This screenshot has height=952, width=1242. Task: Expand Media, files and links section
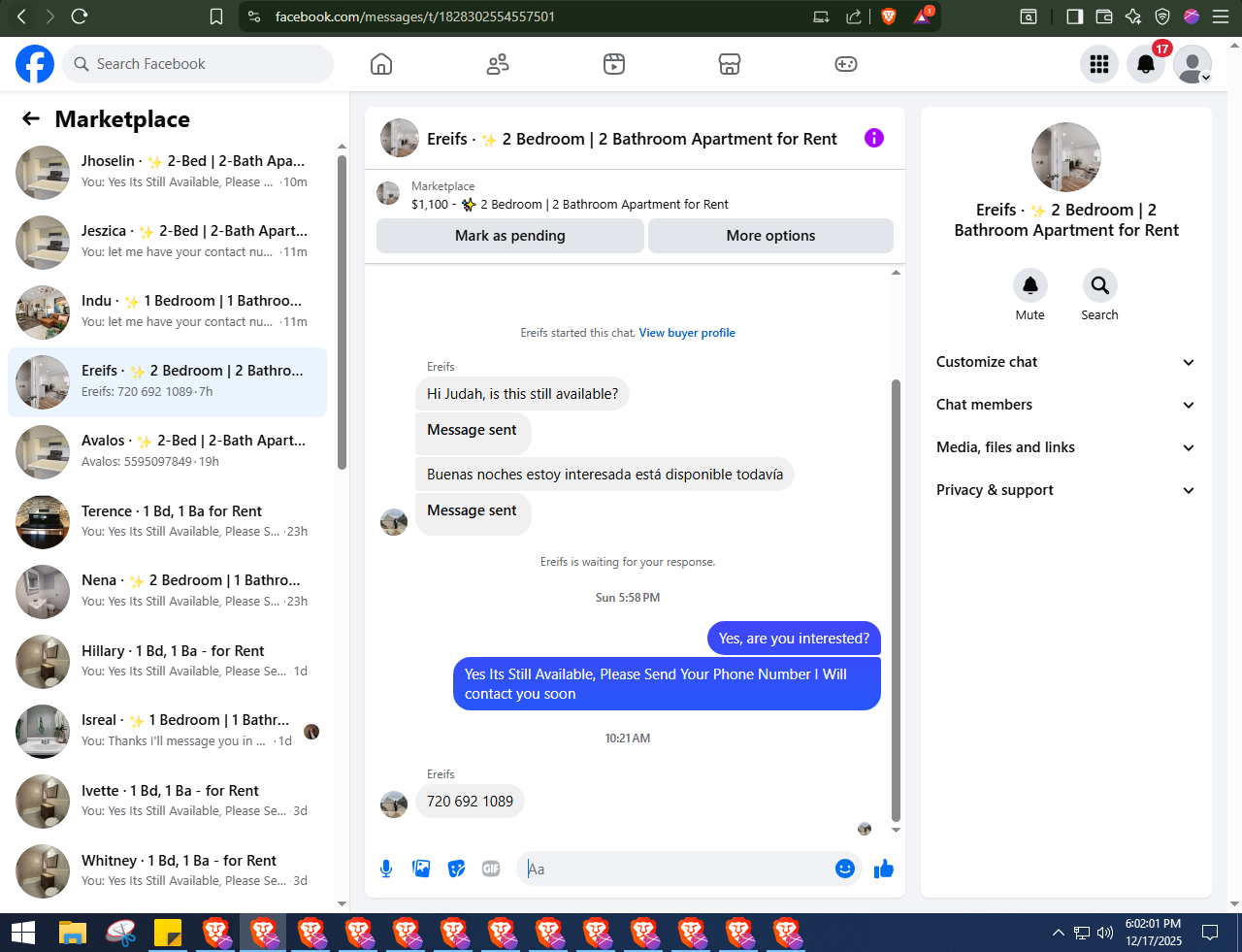(x=1065, y=447)
